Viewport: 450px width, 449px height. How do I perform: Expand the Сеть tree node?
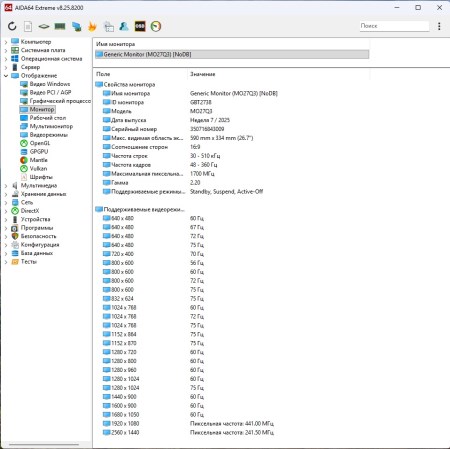click(x=6, y=202)
